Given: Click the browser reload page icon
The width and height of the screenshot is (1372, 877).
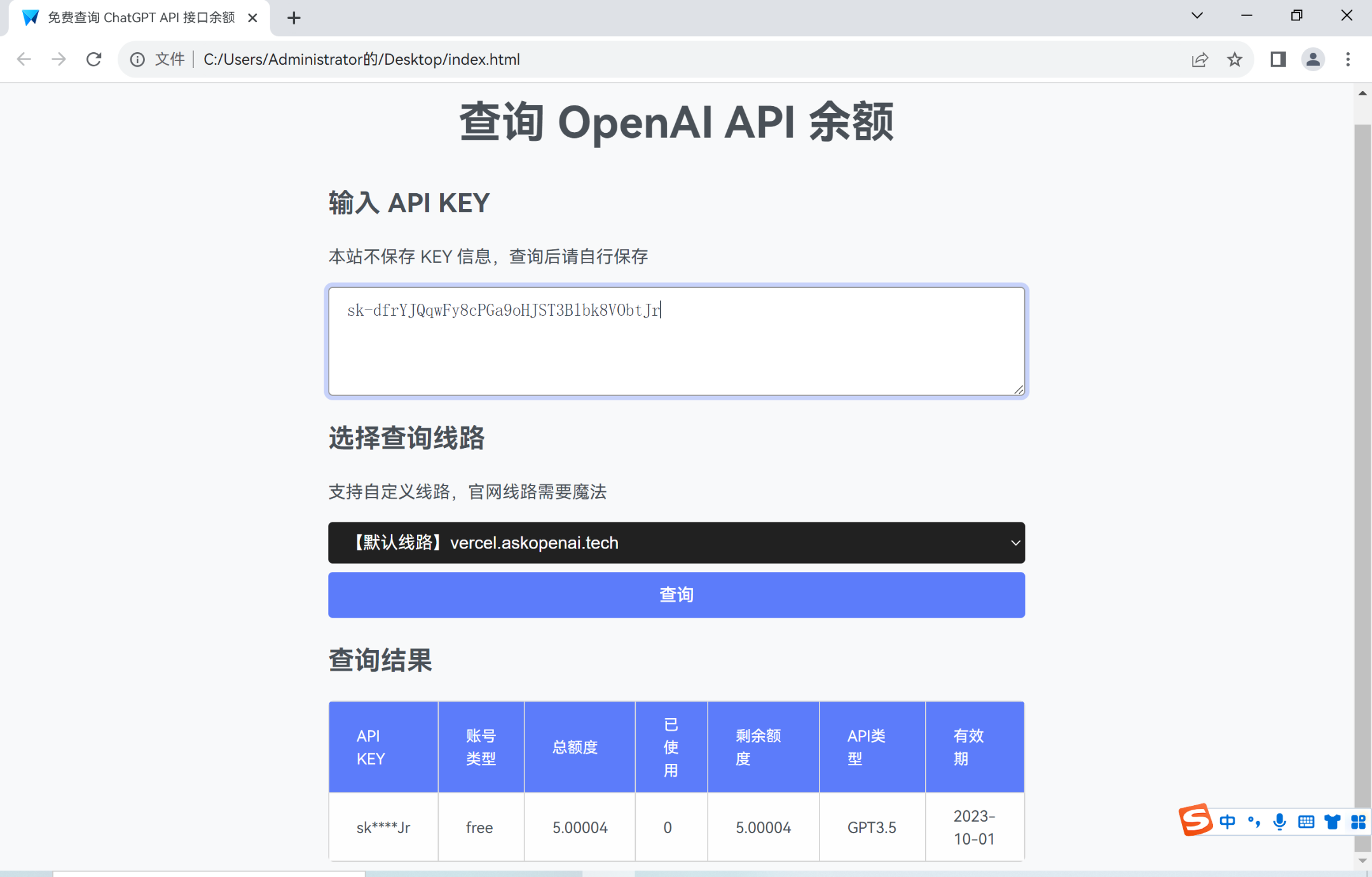Looking at the screenshot, I should pyautogui.click(x=94, y=59).
